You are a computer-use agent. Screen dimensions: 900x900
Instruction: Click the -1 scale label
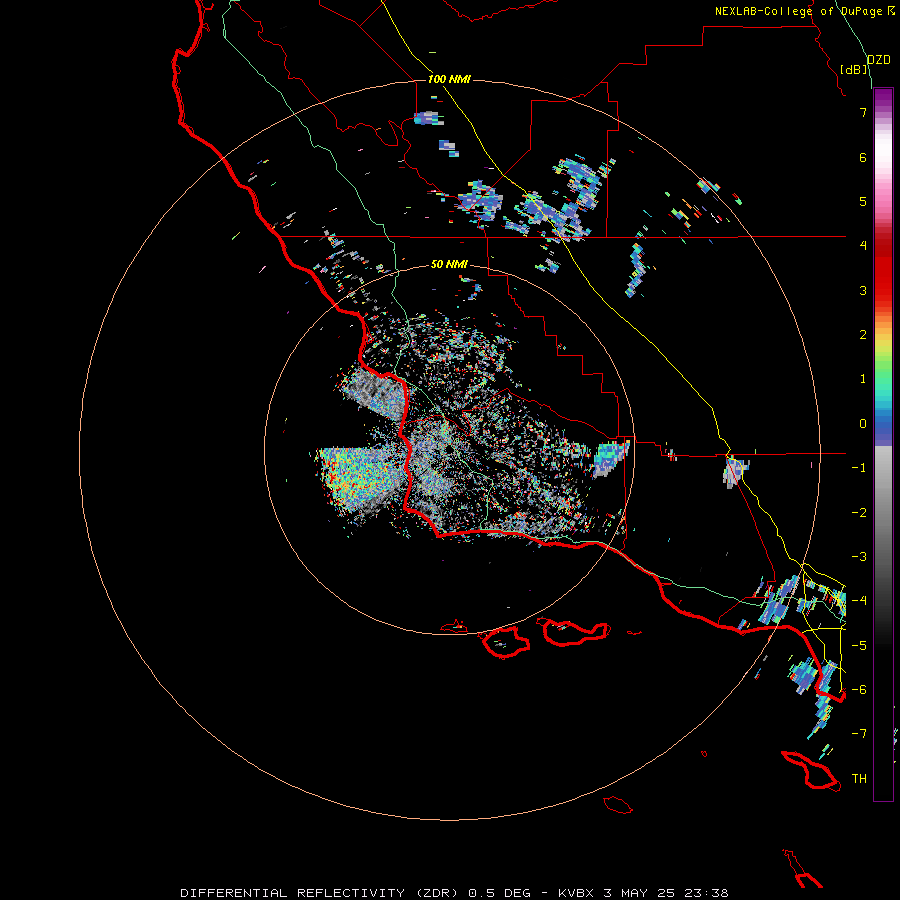[x=859, y=468]
